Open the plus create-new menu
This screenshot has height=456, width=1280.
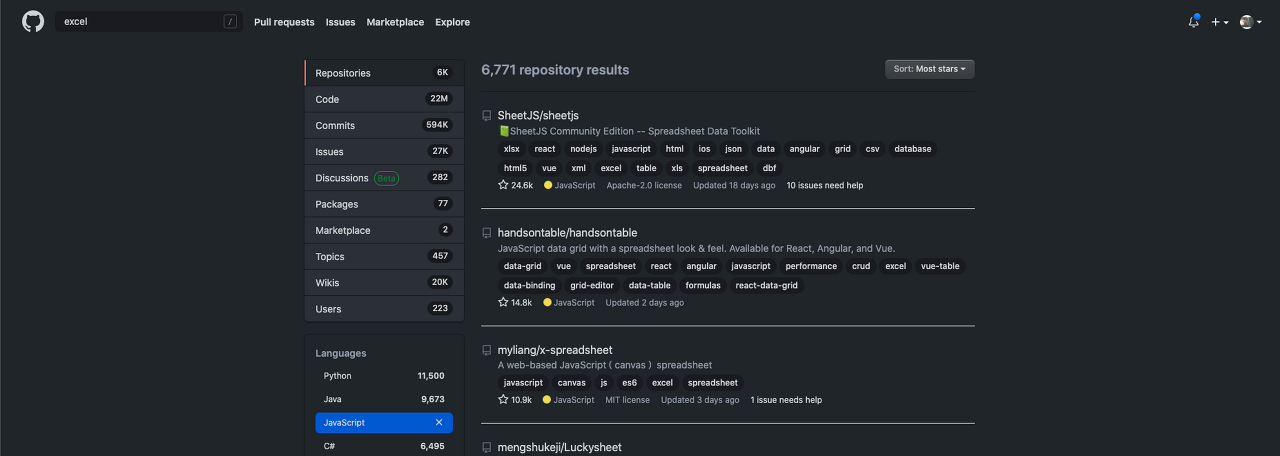[1220, 22]
